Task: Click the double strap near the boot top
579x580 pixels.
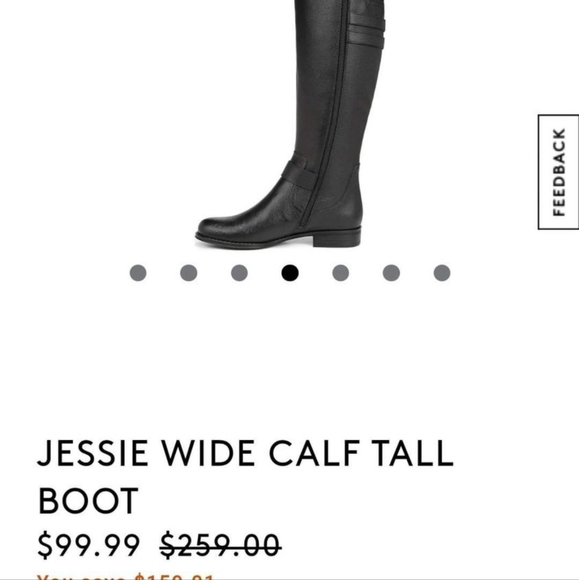Action: pyautogui.click(x=367, y=31)
